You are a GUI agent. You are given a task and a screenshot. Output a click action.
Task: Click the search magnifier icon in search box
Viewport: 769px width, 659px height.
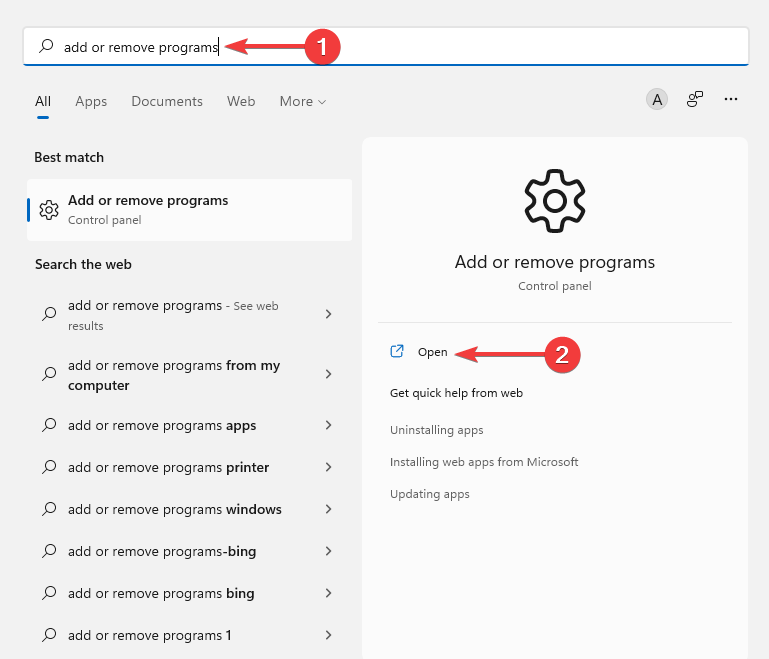[46, 47]
